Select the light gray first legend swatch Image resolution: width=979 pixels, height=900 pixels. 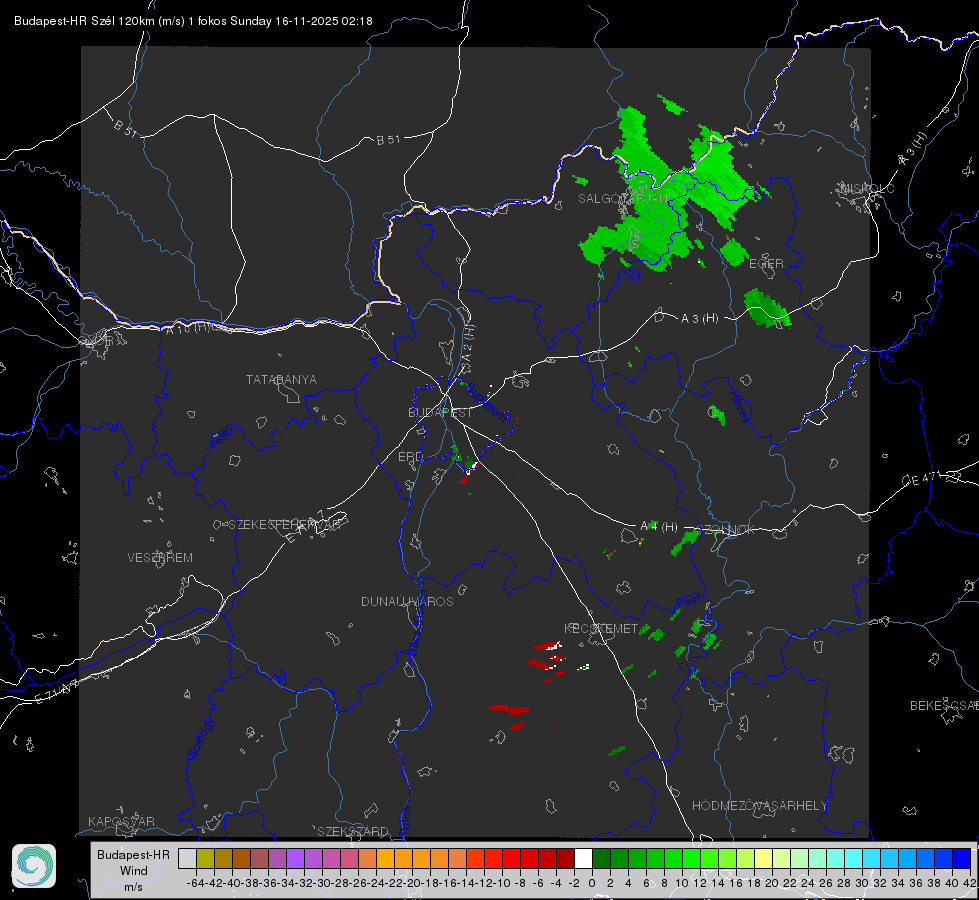pyautogui.click(x=187, y=858)
